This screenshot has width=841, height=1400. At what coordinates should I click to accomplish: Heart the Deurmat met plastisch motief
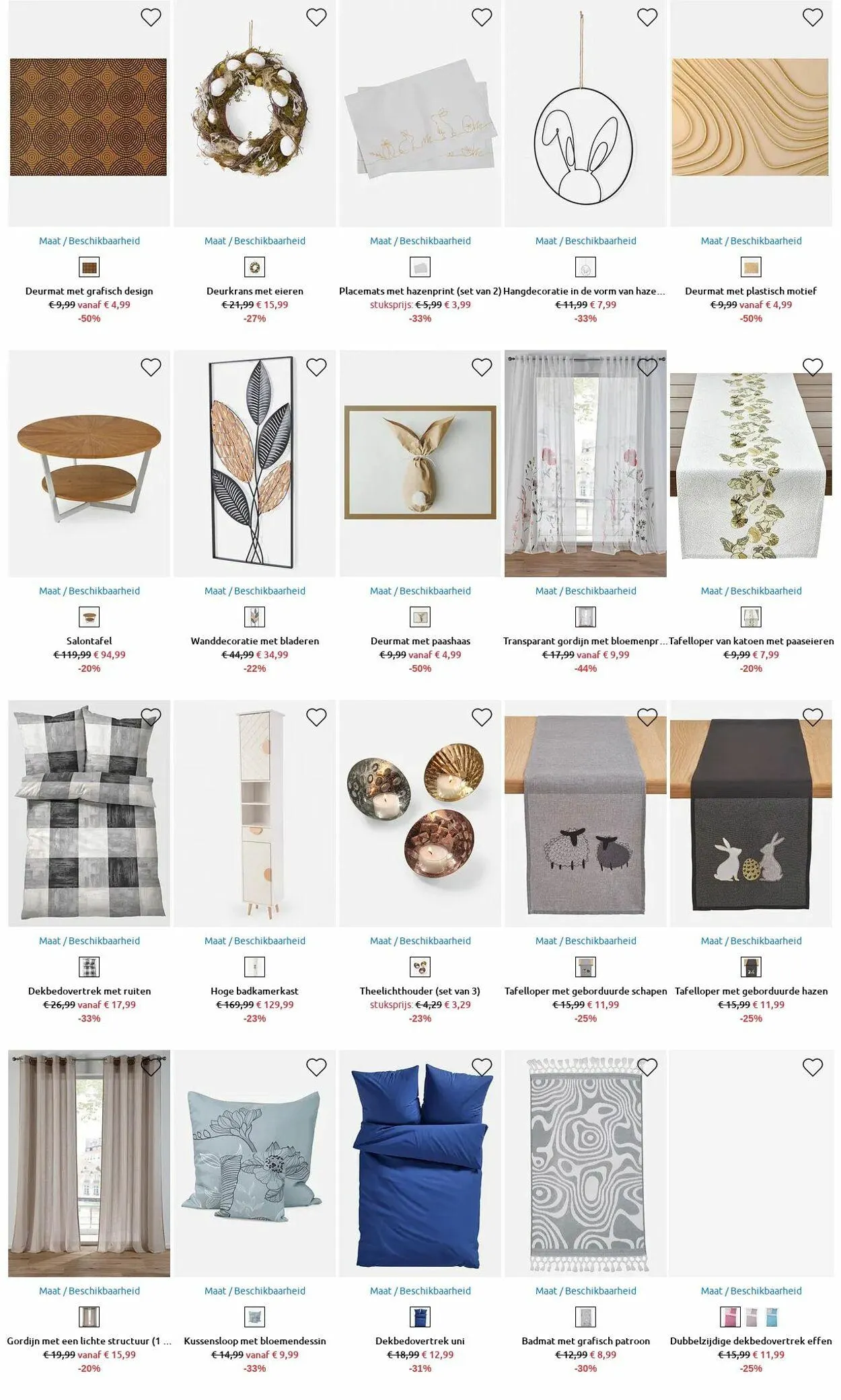[x=813, y=17]
